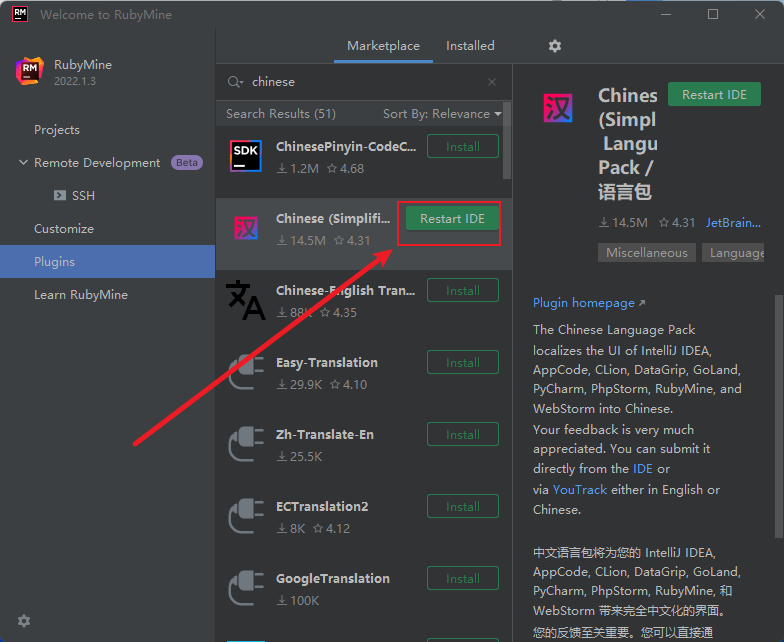Select SSH under Remote Development
Viewport: 784px width, 642px height.
(83, 196)
